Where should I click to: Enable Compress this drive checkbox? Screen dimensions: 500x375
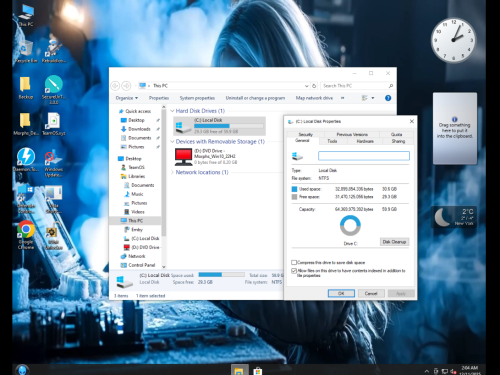coord(294,262)
